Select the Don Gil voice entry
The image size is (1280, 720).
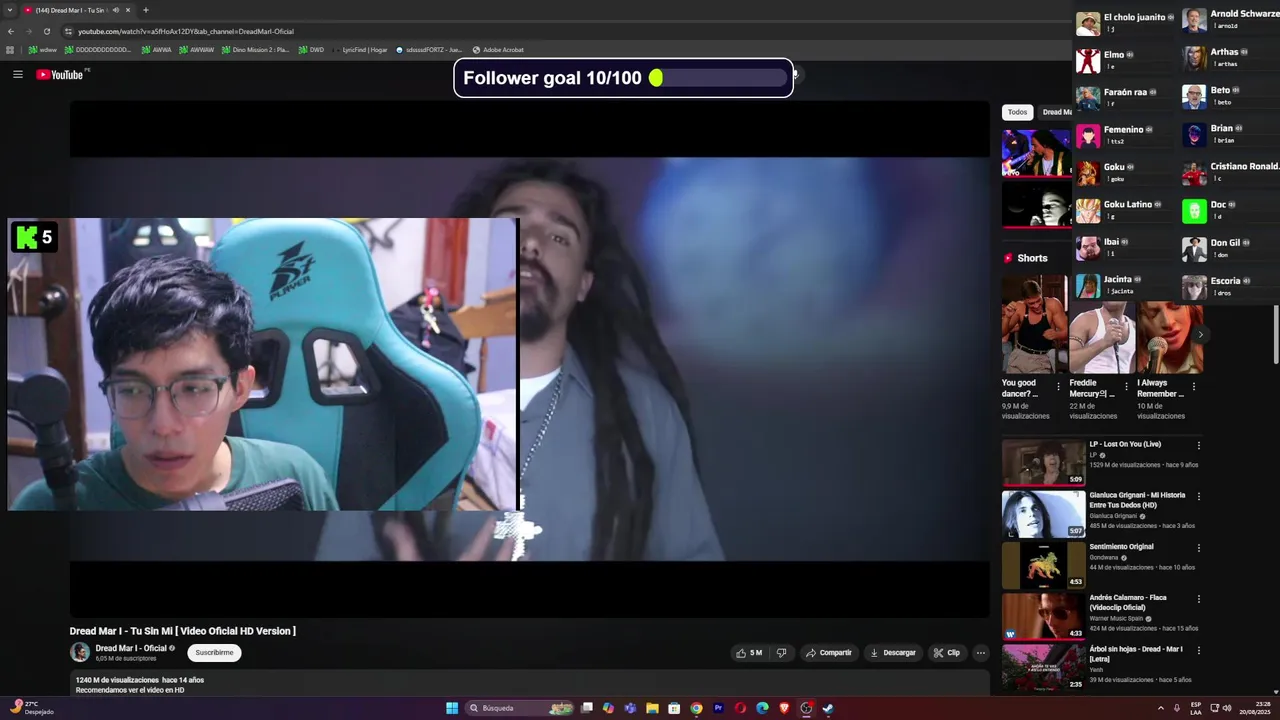click(1228, 248)
